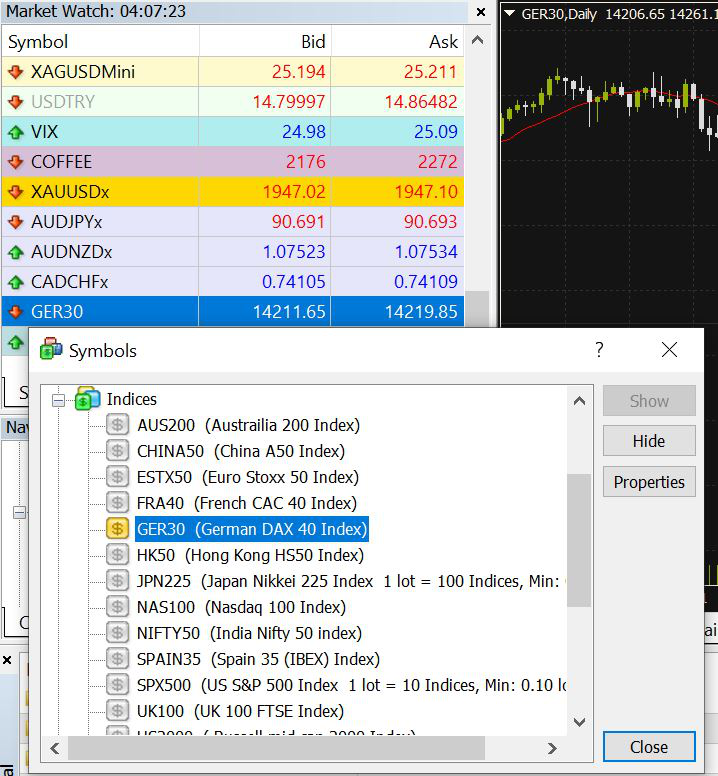Select the HK50 Hong Kong index entry
718x776 pixels.
coord(250,555)
